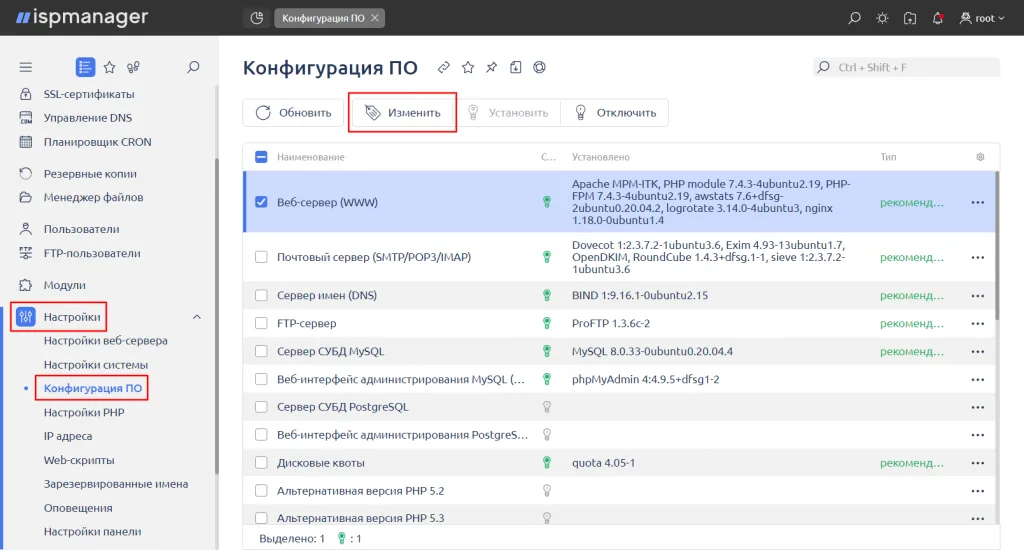Open the notifications bell icon
The image size is (1024, 550).
coord(938,18)
